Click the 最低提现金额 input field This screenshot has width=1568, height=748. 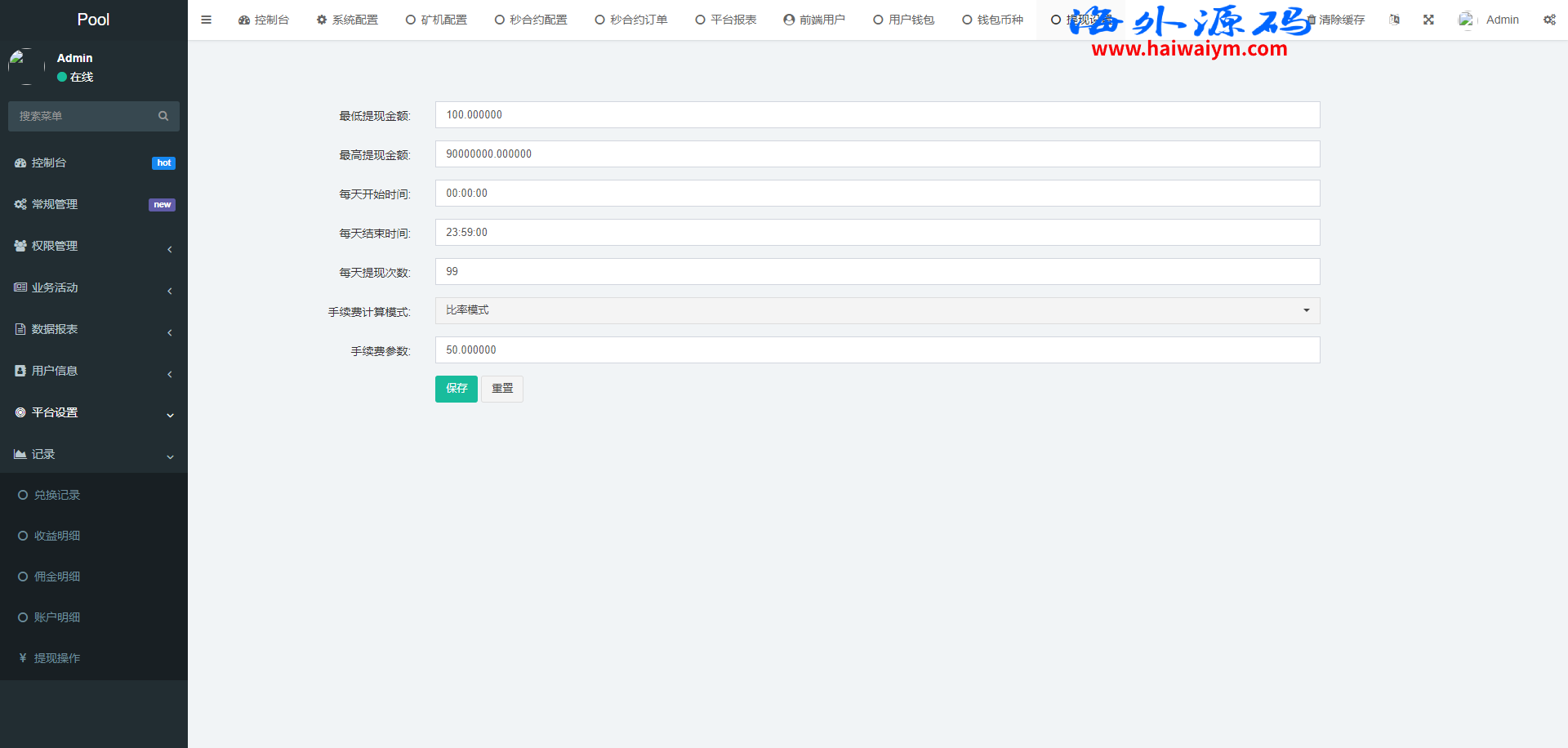pos(877,115)
